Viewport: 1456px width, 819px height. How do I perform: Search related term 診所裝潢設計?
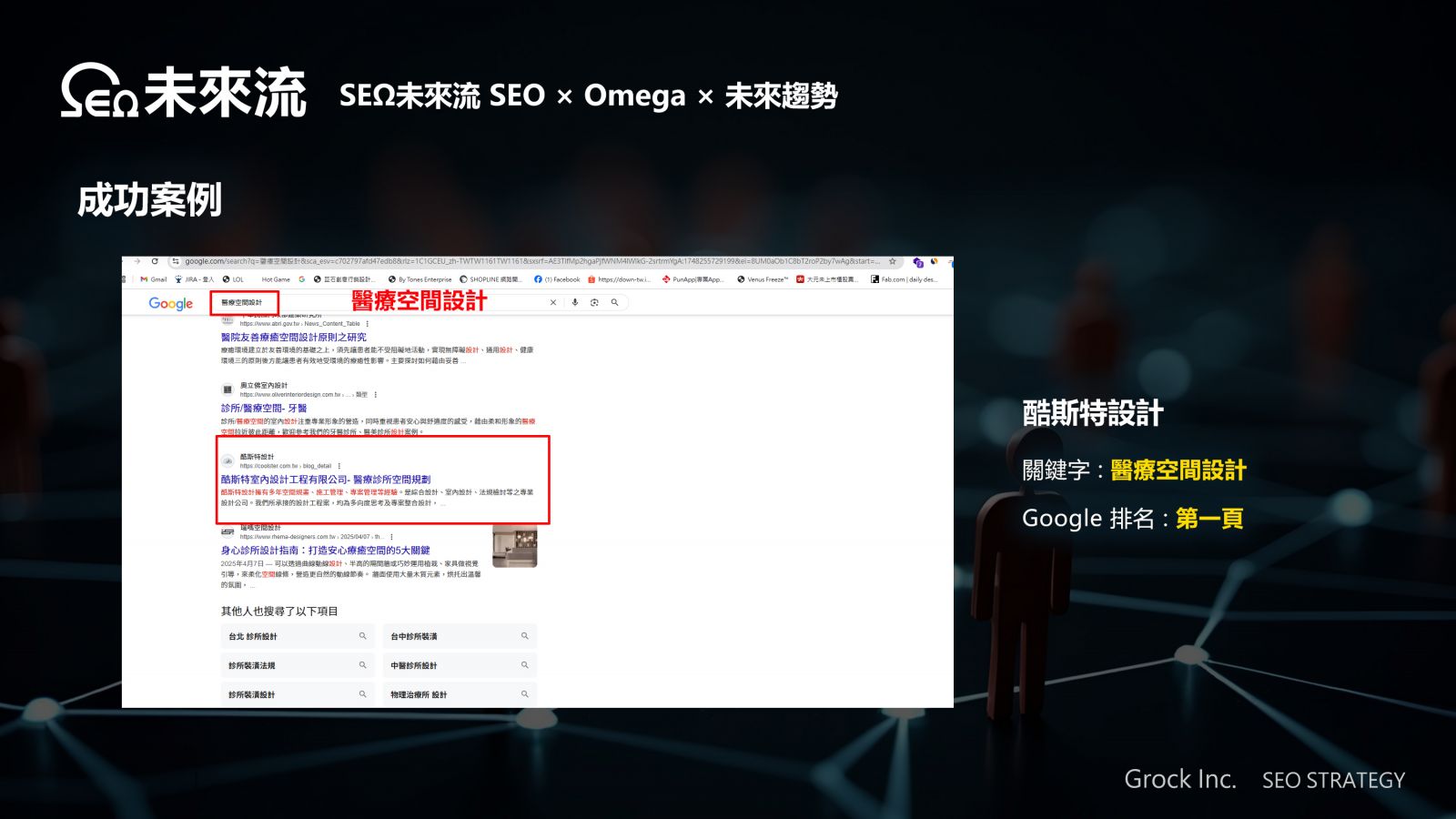(298, 694)
